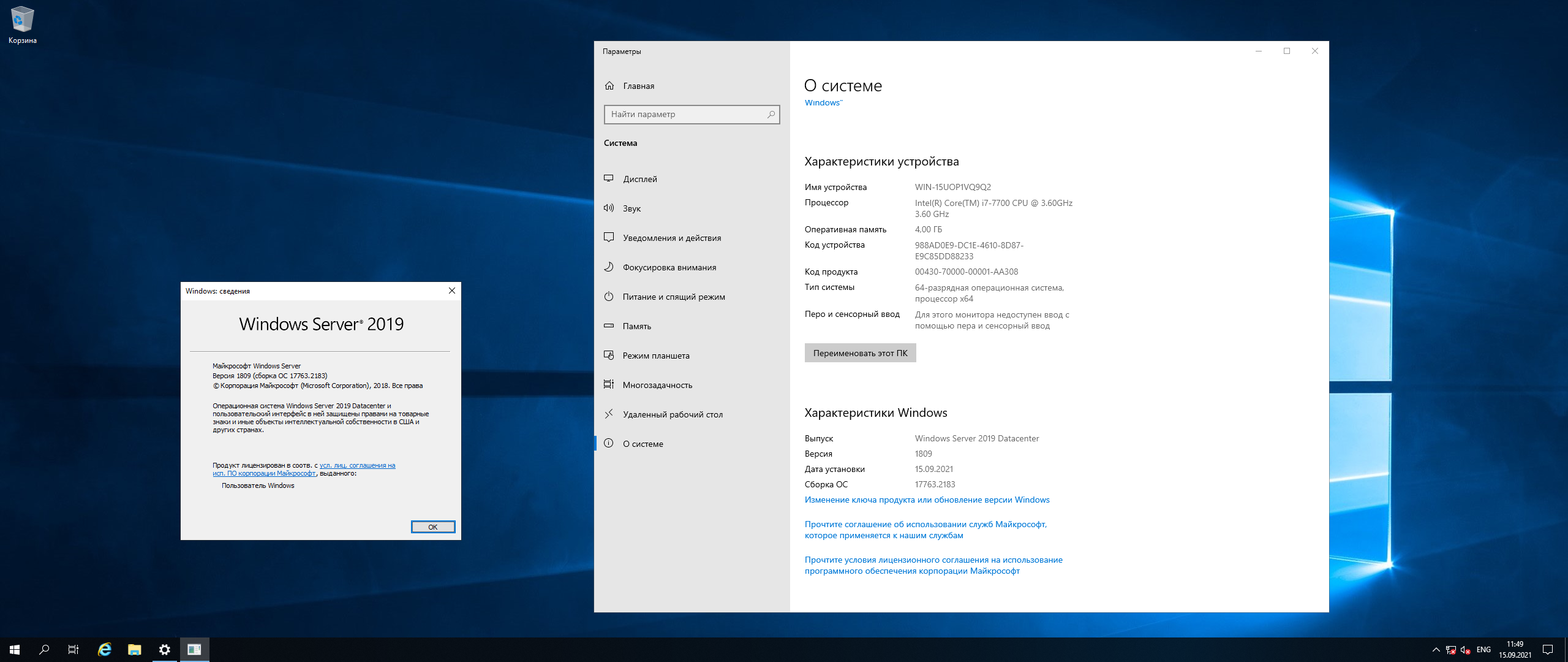The height and width of the screenshot is (662, 1568).
Task: Click Переименовать этот ПК button
Action: coord(860,353)
